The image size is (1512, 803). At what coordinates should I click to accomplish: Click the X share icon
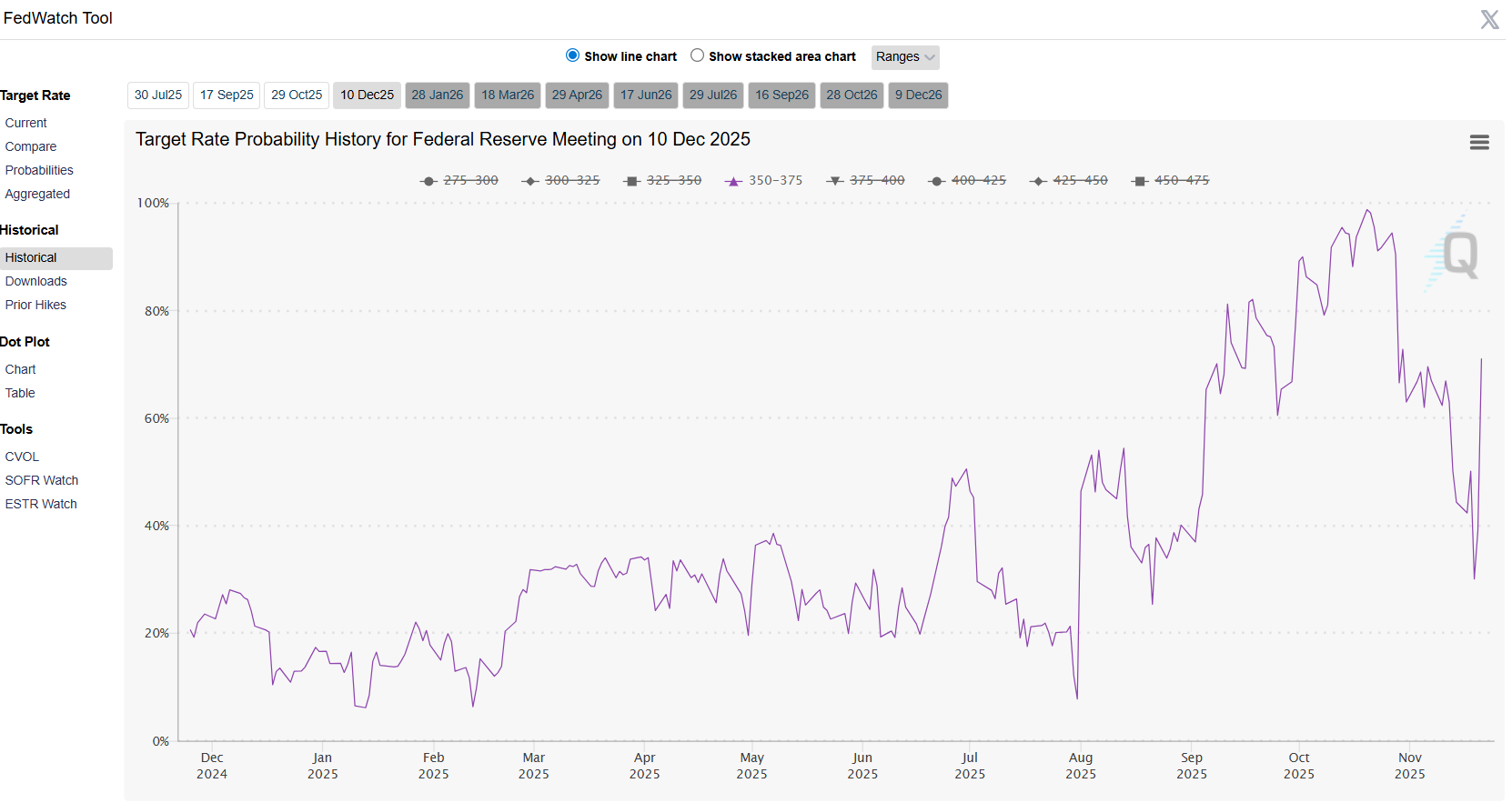[1488, 20]
